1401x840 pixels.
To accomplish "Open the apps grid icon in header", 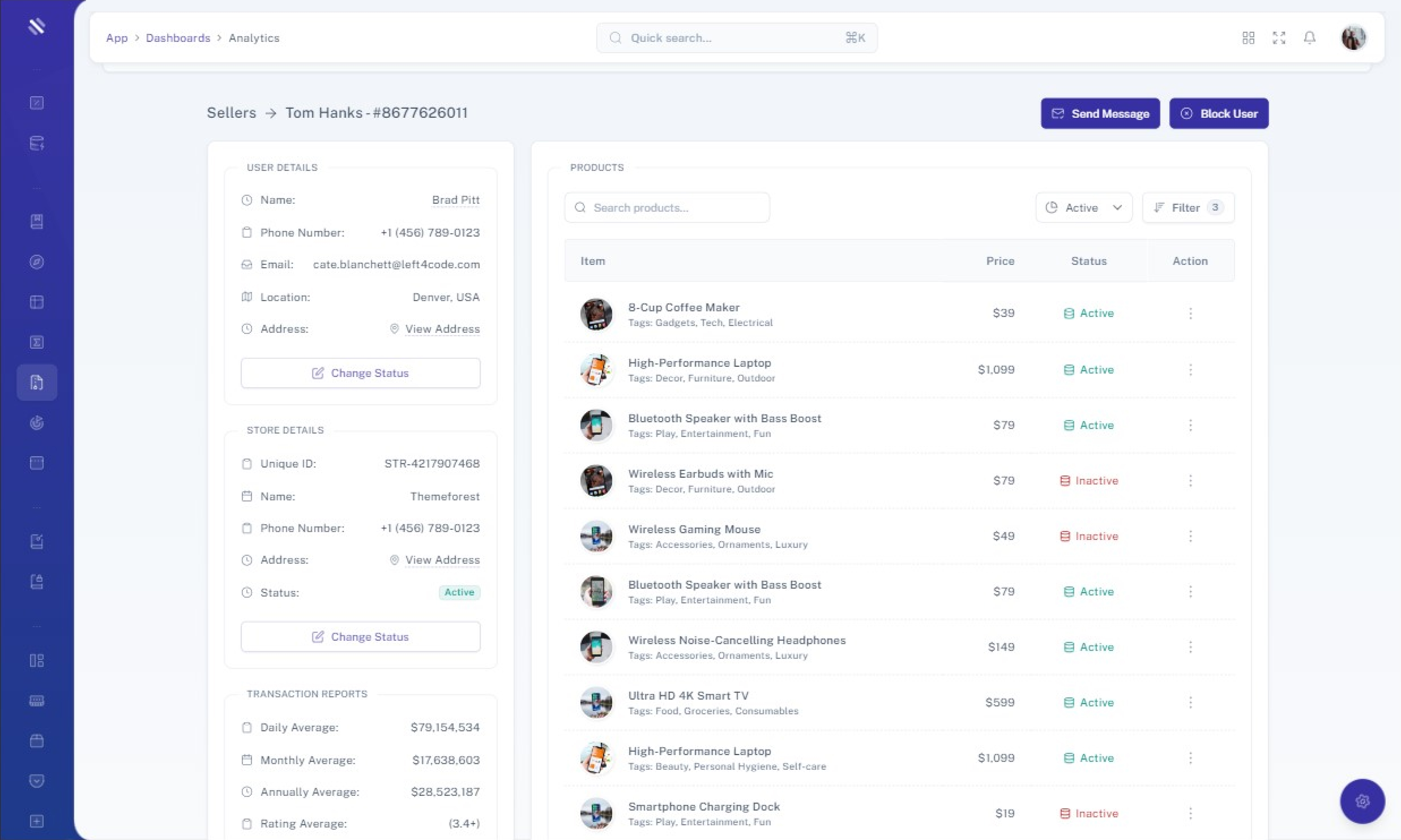I will (x=1248, y=38).
